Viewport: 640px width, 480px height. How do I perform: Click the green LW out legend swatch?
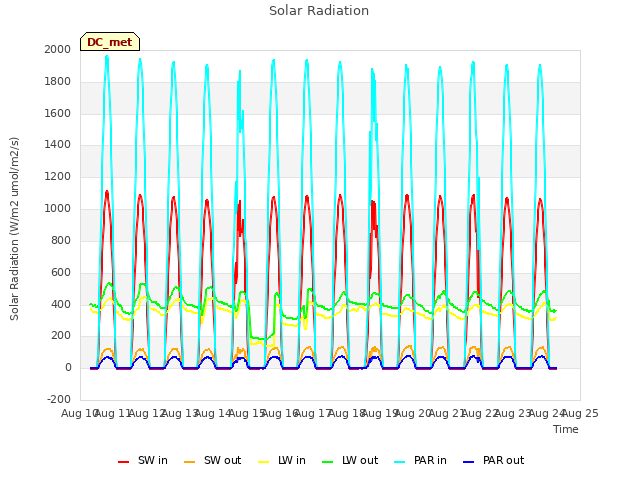327,462
